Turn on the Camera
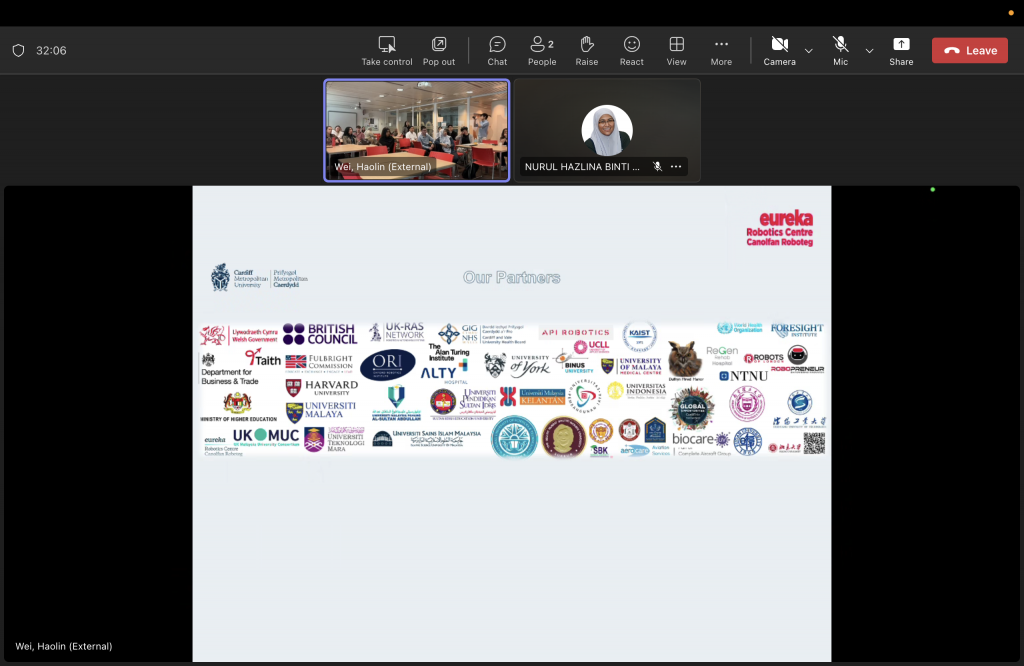The height and width of the screenshot is (666, 1024). [x=780, y=51]
